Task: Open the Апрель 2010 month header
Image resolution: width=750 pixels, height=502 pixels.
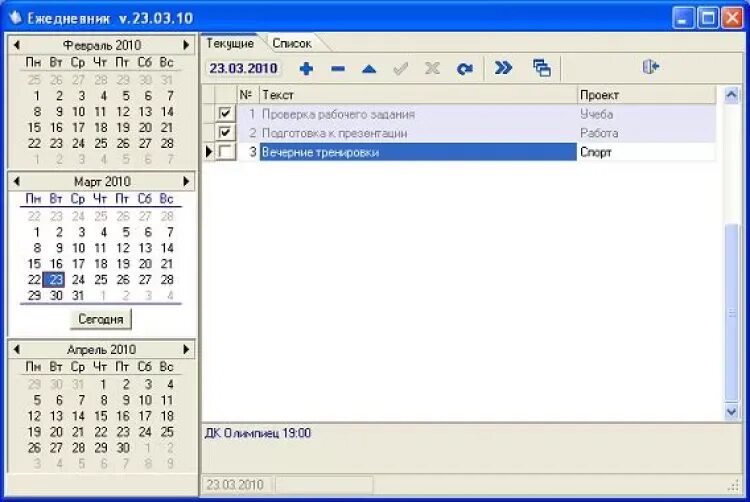Action: coord(102,349)
